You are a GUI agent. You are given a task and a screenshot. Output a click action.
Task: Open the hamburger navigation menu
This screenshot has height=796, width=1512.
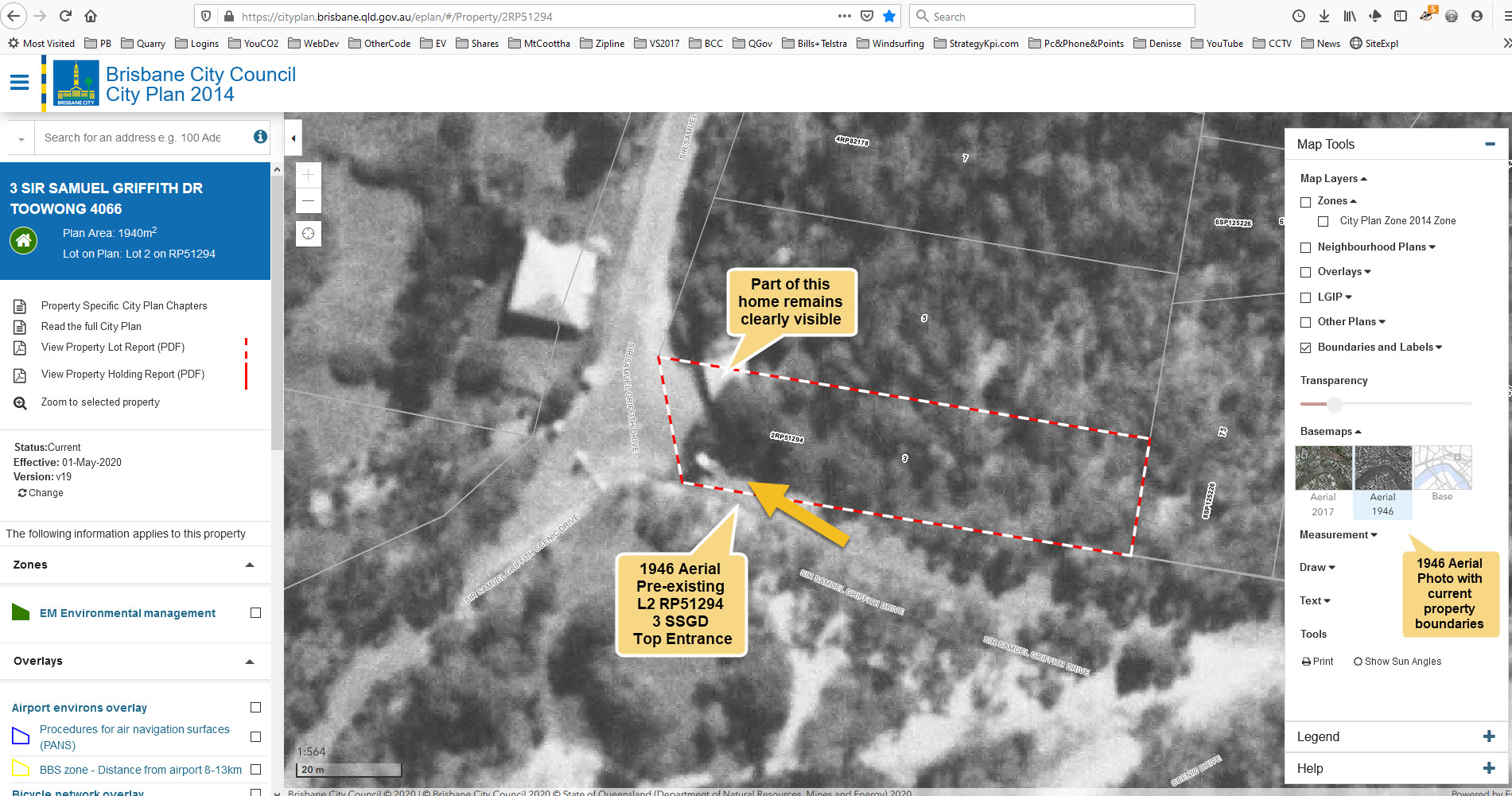pos(19,82)
